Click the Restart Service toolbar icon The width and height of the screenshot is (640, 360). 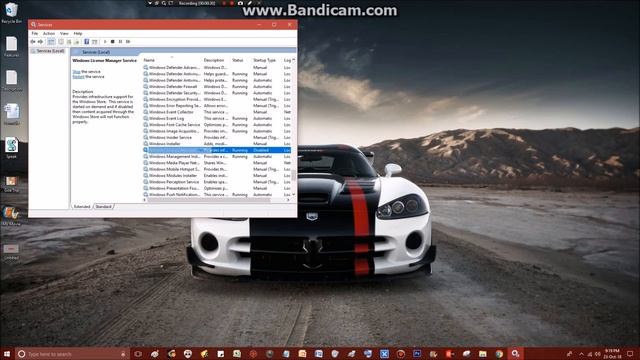128,42
